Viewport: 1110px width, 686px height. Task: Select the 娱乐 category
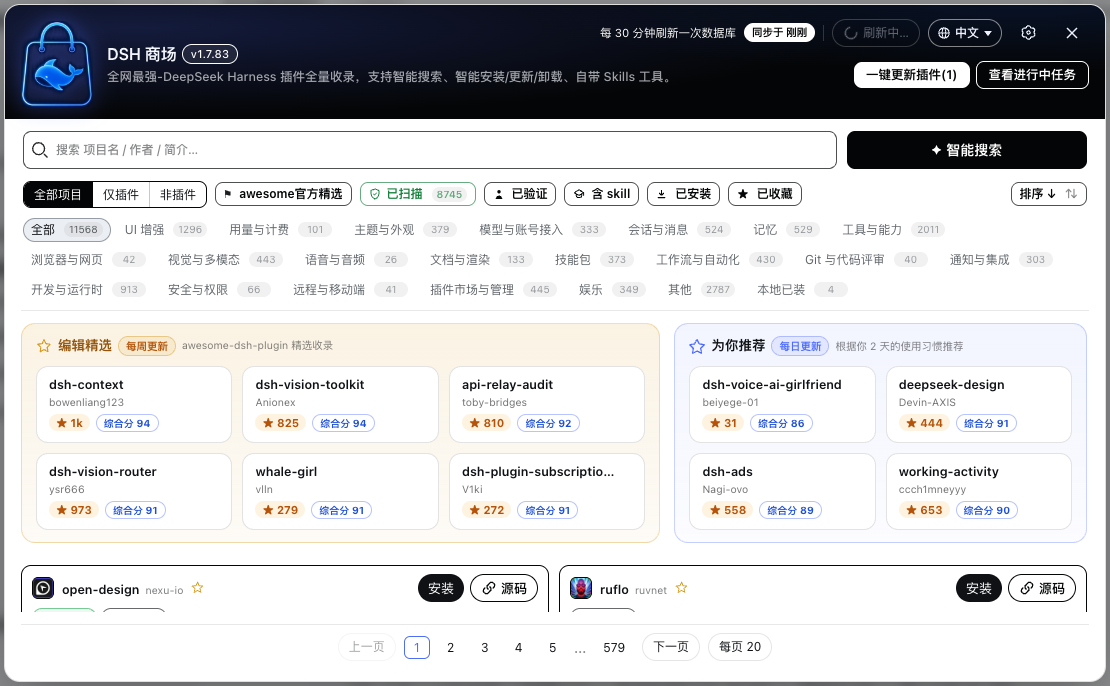pos(612,290)
